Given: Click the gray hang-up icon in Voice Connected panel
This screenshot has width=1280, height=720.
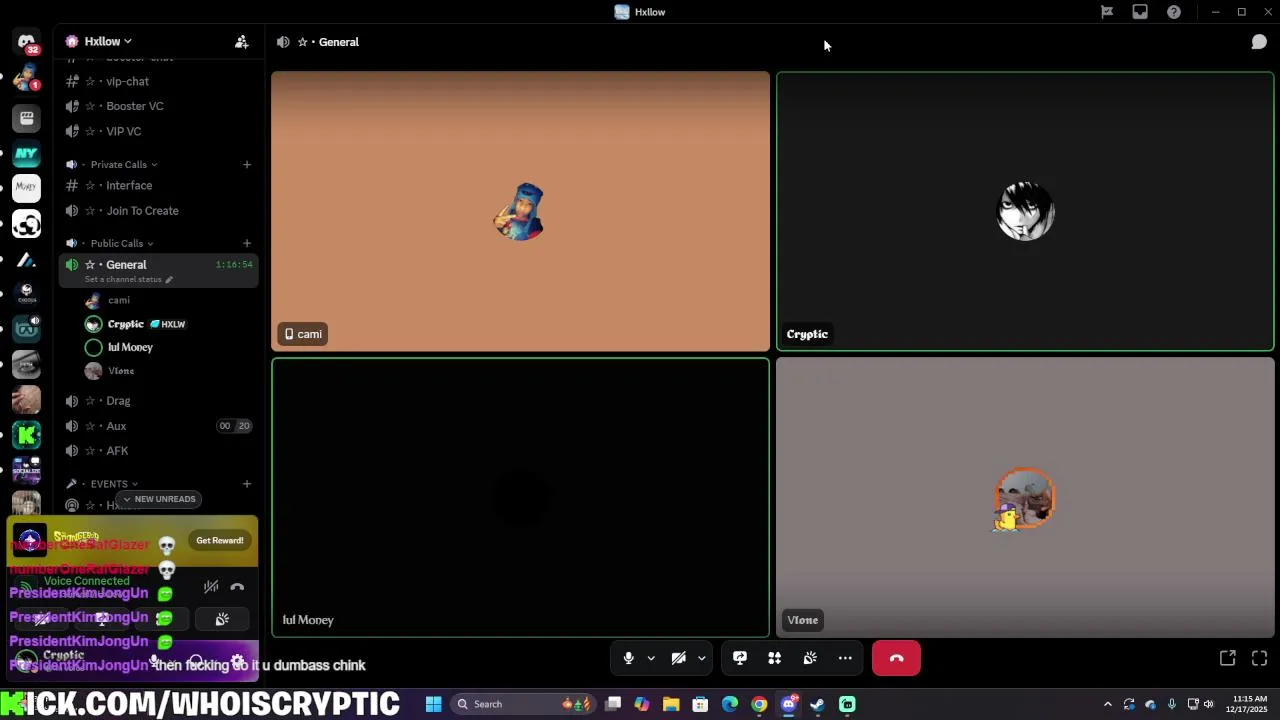Looking at the screenshot, I should pos(237,587).
